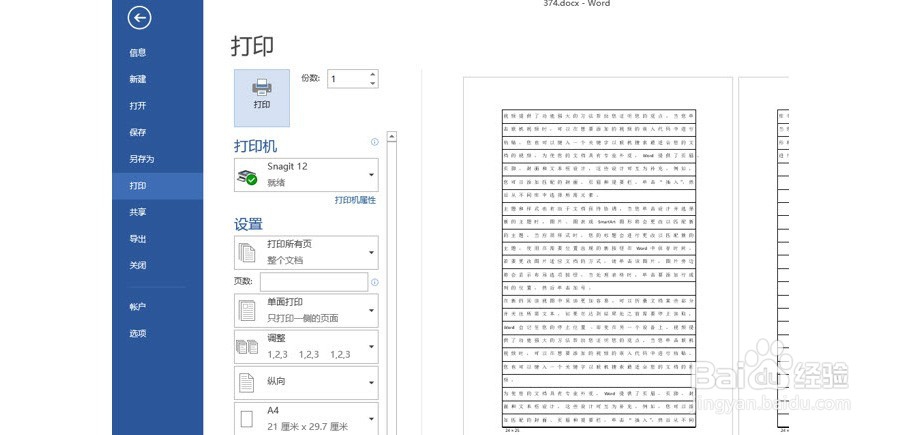Click the 纵向 portrait page icon
This screenshot has height=435, width=900.
pyautogui.click(x=247, y=383)
